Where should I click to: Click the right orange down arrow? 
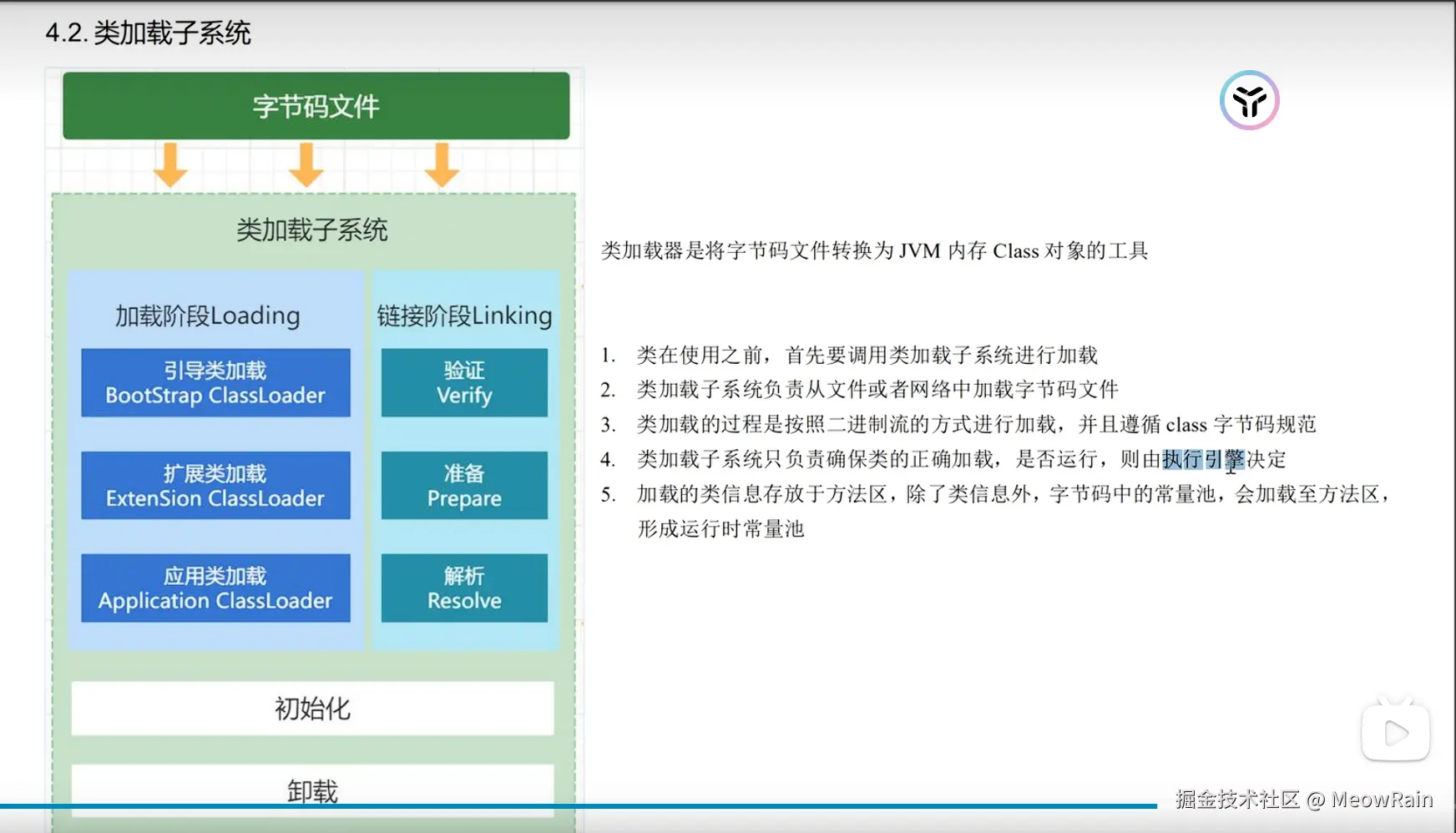click(442, 164)
